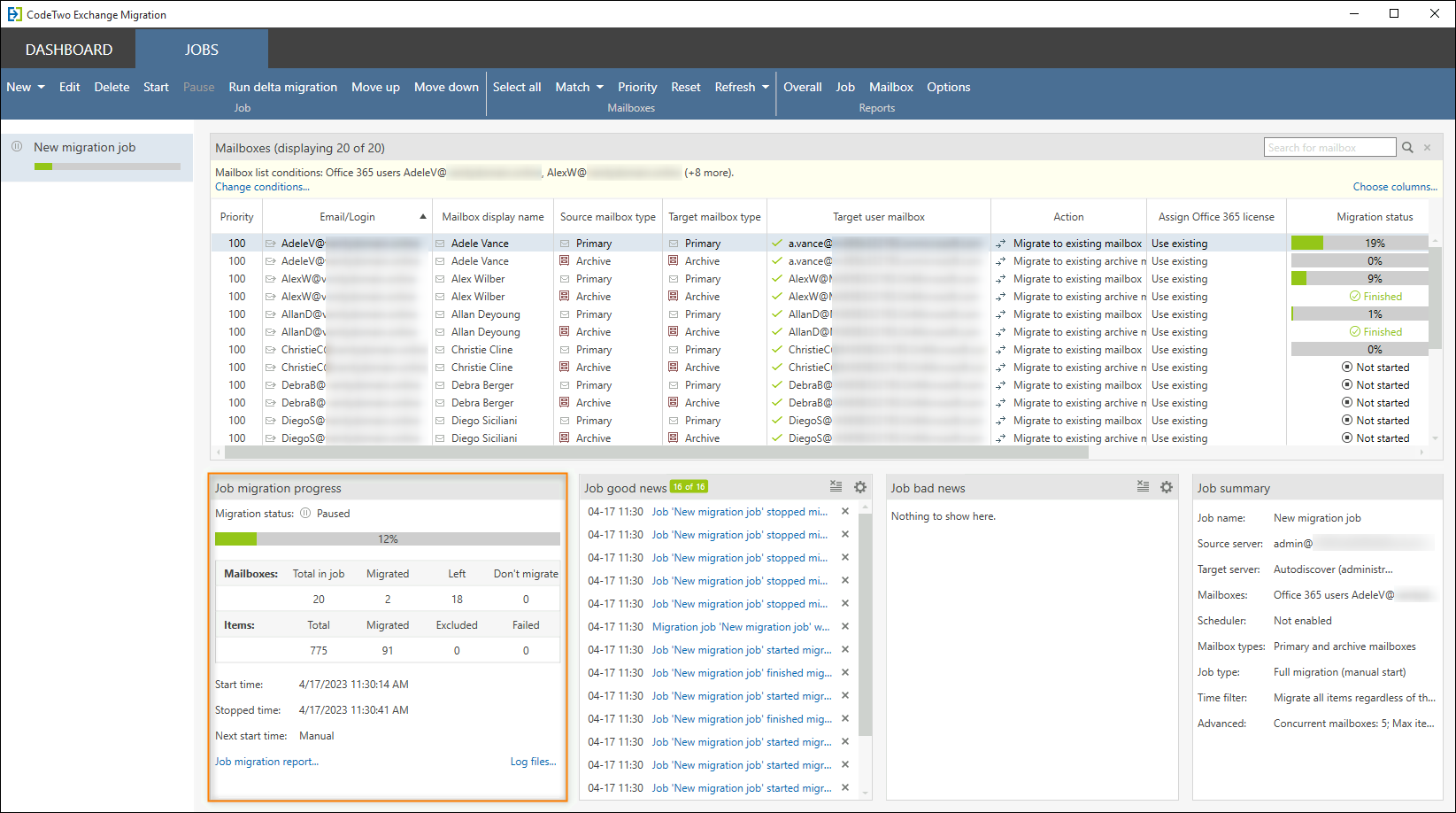This screenshot has width=1456, height=813.
Task: Open first 'stopped mi...' news link
Action: coord(740,511)
